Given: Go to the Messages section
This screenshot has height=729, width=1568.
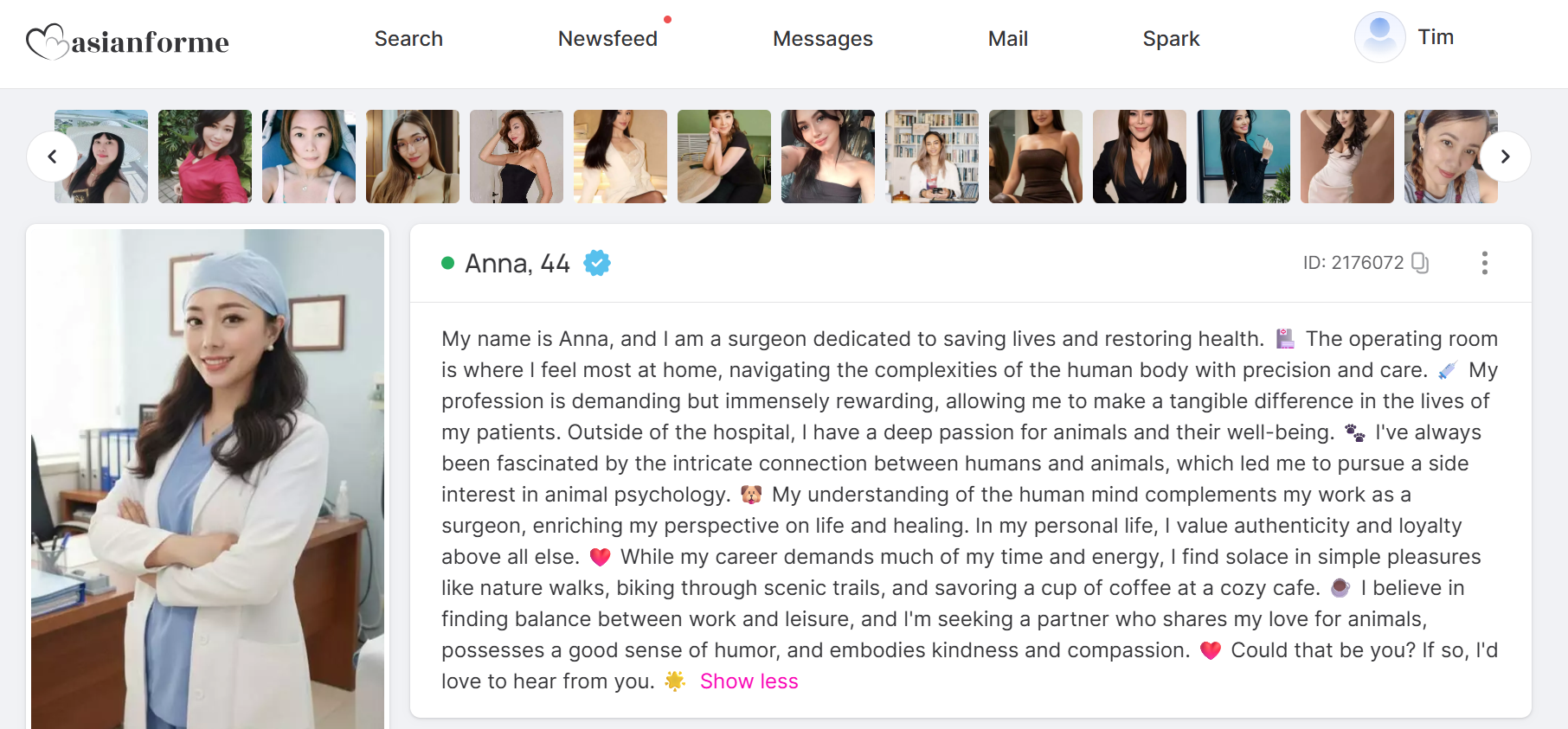Looking at the screenshot, I should [x=822, y=39].
